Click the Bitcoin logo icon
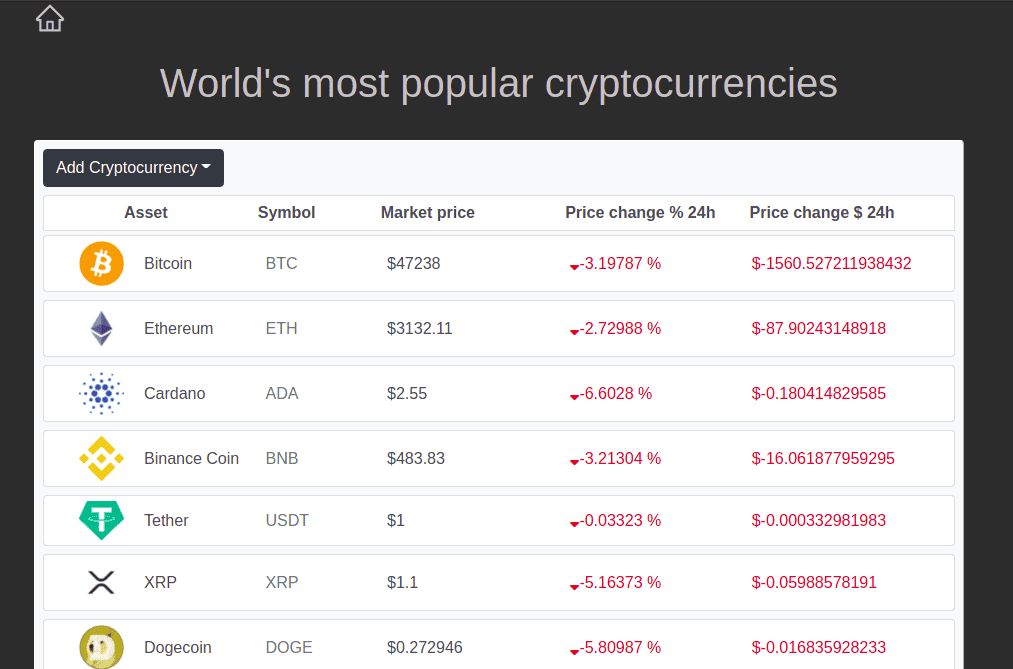This screenshot has width=1013, height=669. point(101,263)
